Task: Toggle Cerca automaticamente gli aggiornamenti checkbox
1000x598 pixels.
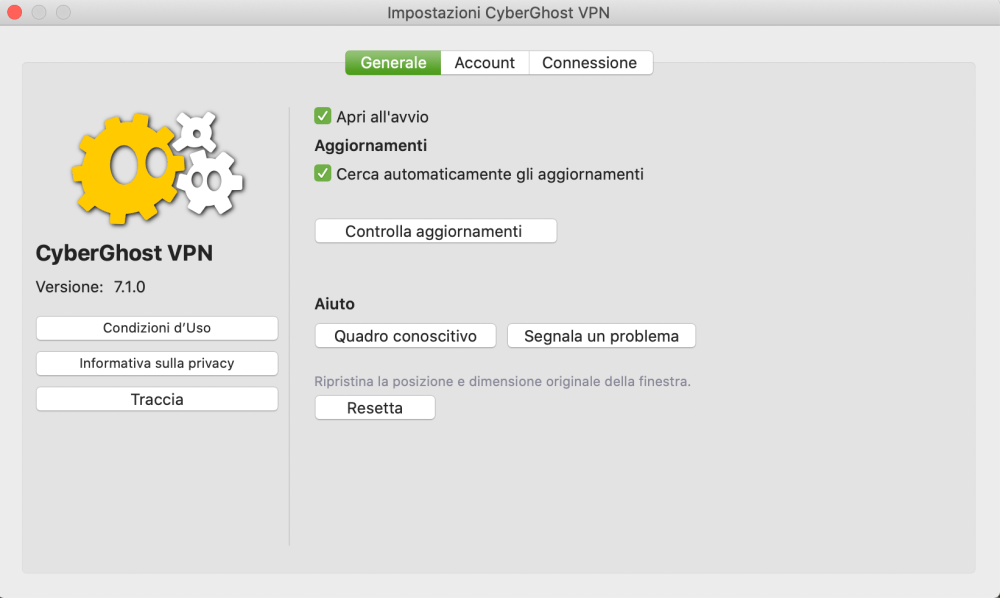Action: (322, 173)
